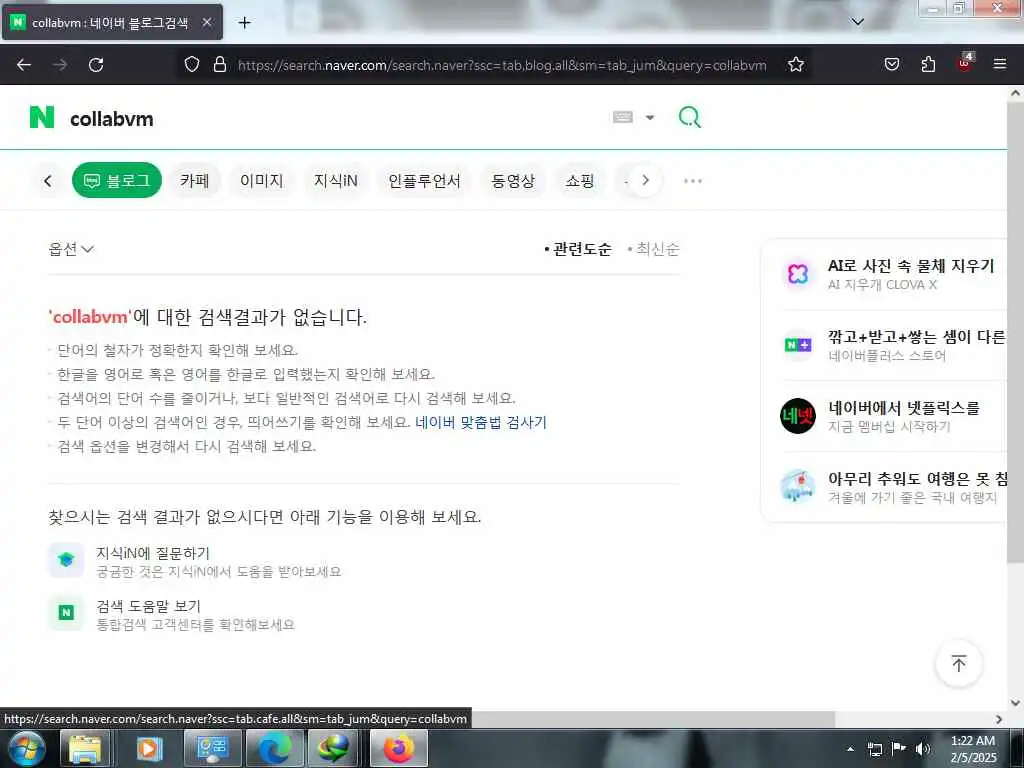This screenshot has width=1024, height=768.
Task: Click the vertical scrollbar down arrow
Action: pyautogui.click(x=1016, y=703)
